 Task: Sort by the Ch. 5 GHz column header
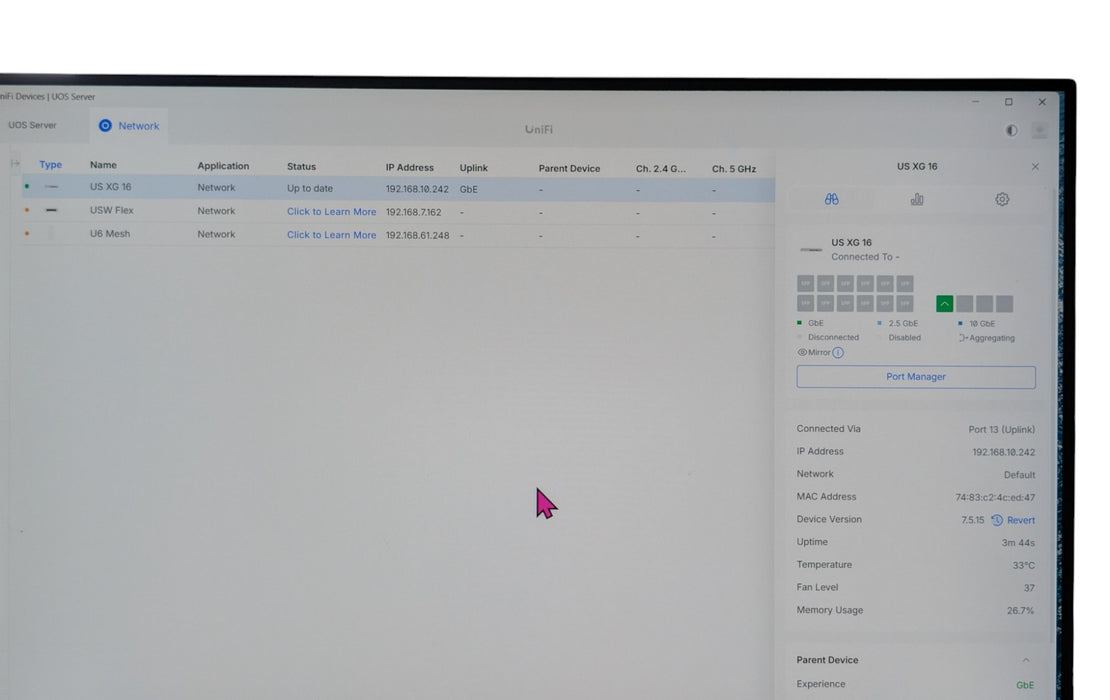pos(734,169)
